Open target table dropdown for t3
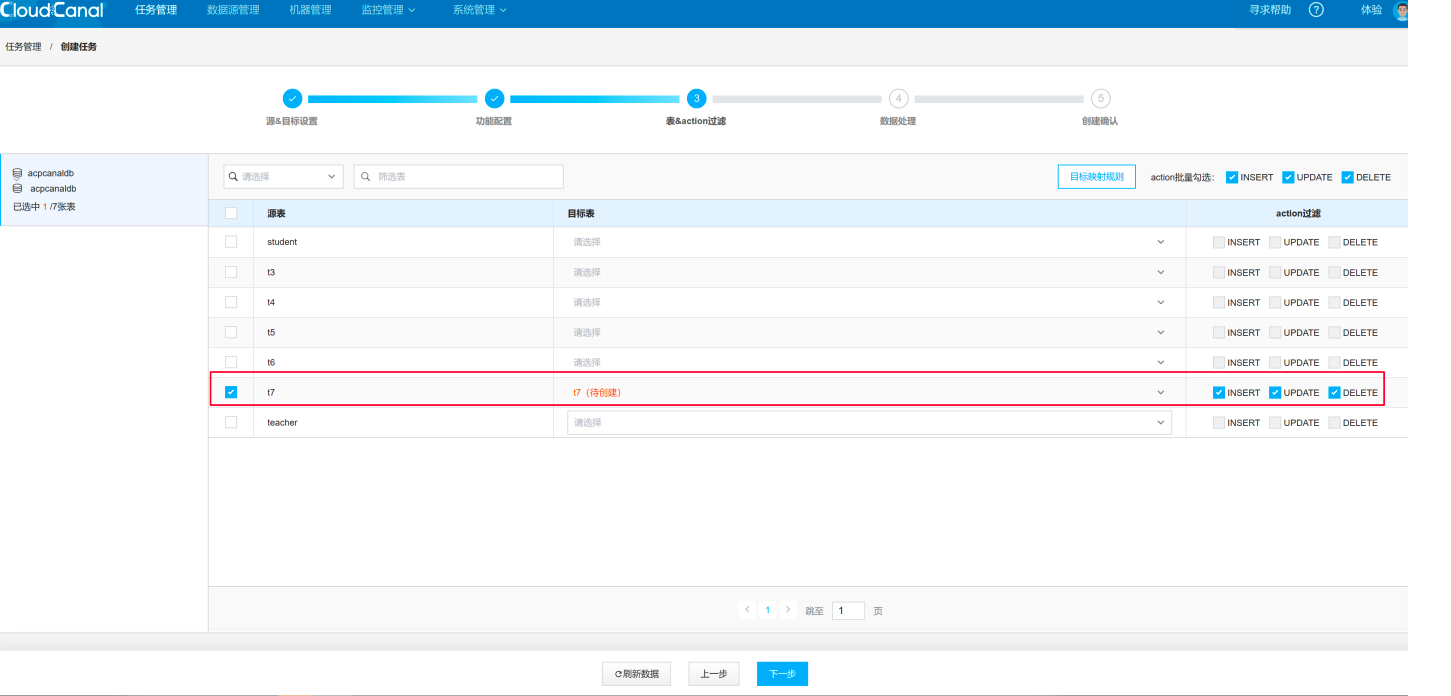 pos(869,272)
